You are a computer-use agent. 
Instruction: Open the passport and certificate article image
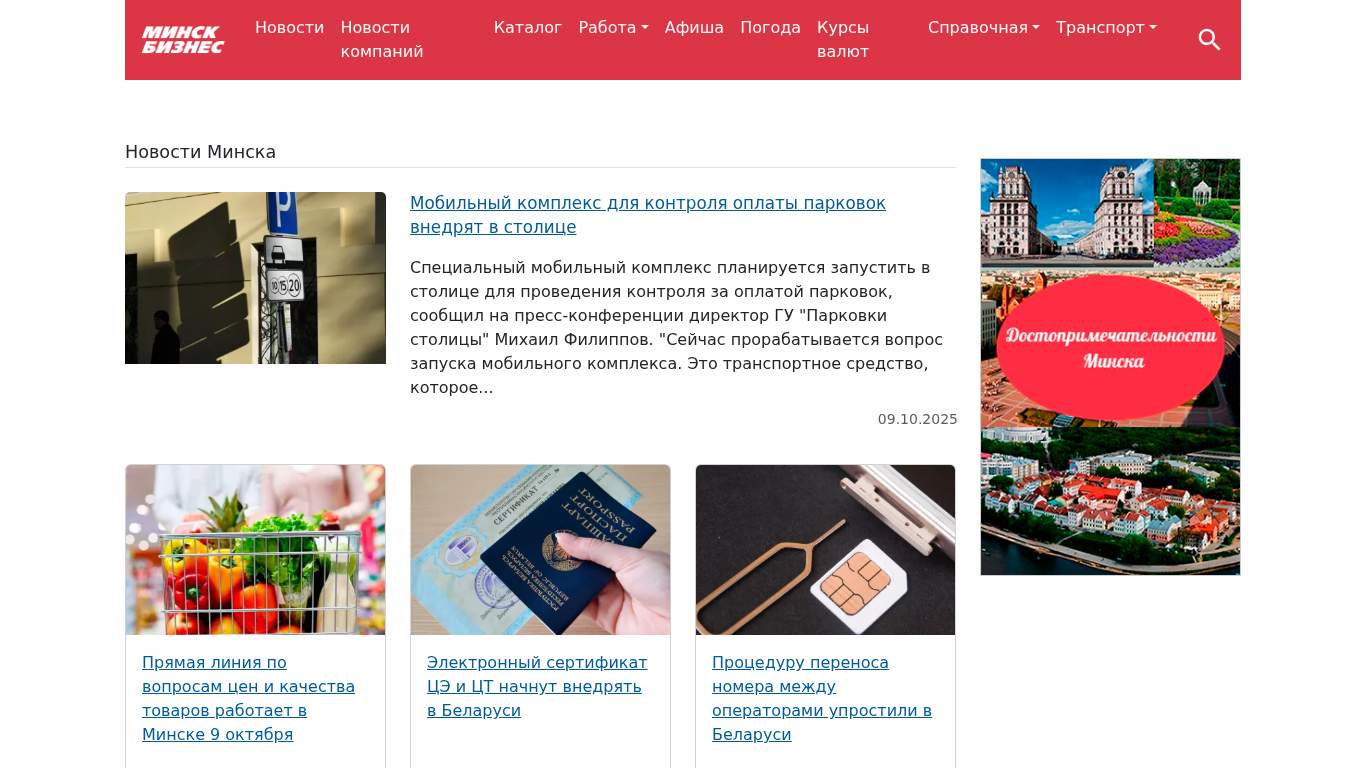tap(540, 550)
